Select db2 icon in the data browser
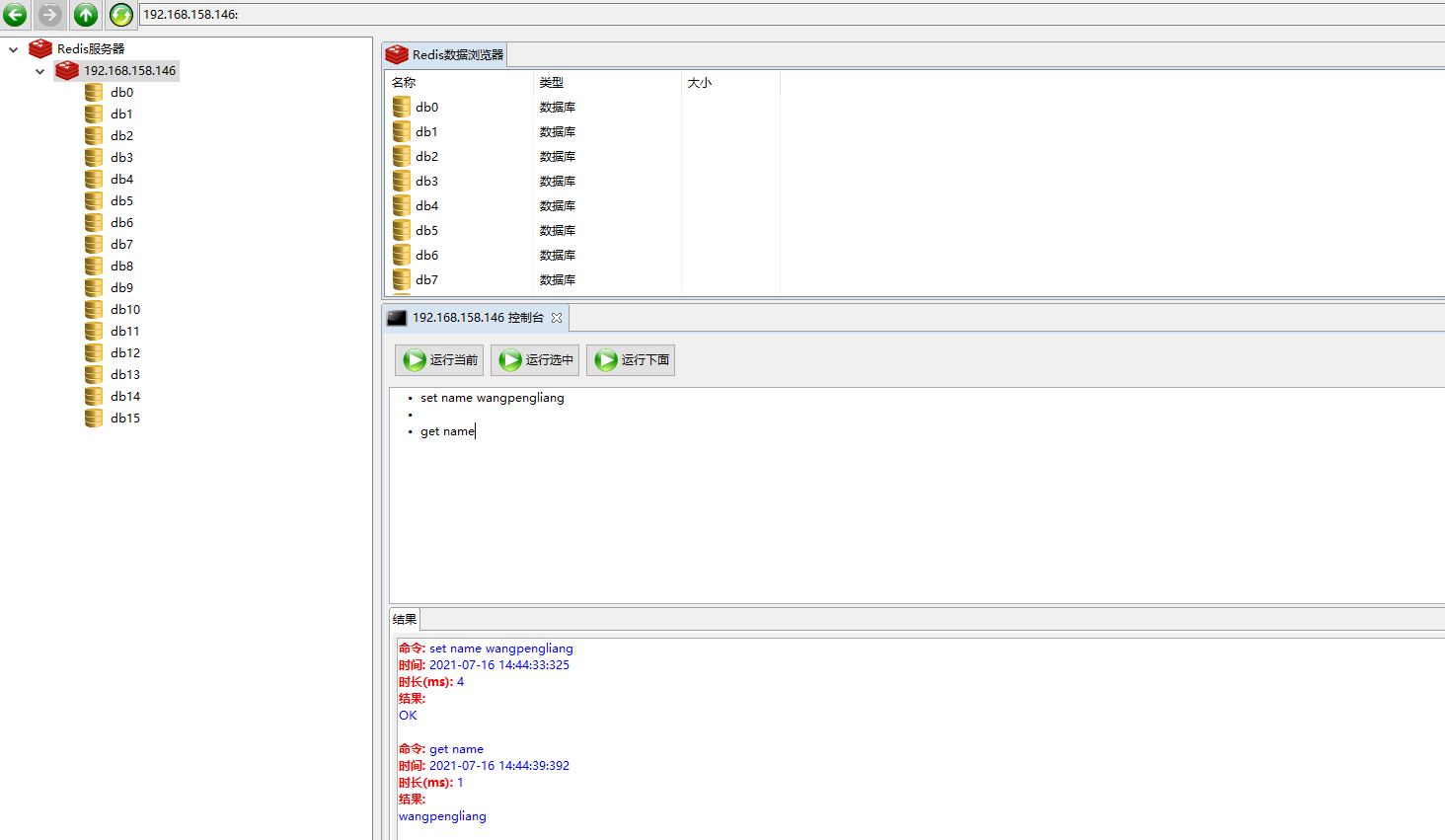The width and height of the screenshot is (1445, 840). tap(402, 156)
